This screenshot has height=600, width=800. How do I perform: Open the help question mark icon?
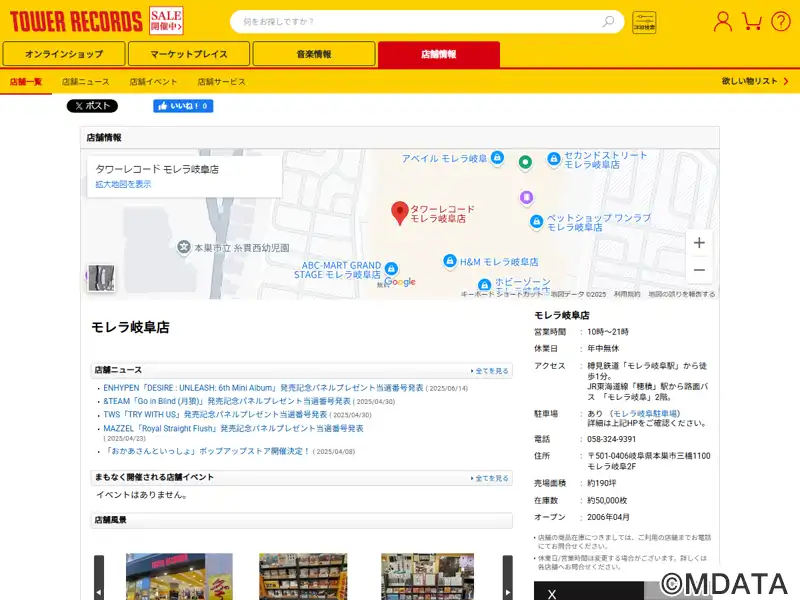click(781, 22)
